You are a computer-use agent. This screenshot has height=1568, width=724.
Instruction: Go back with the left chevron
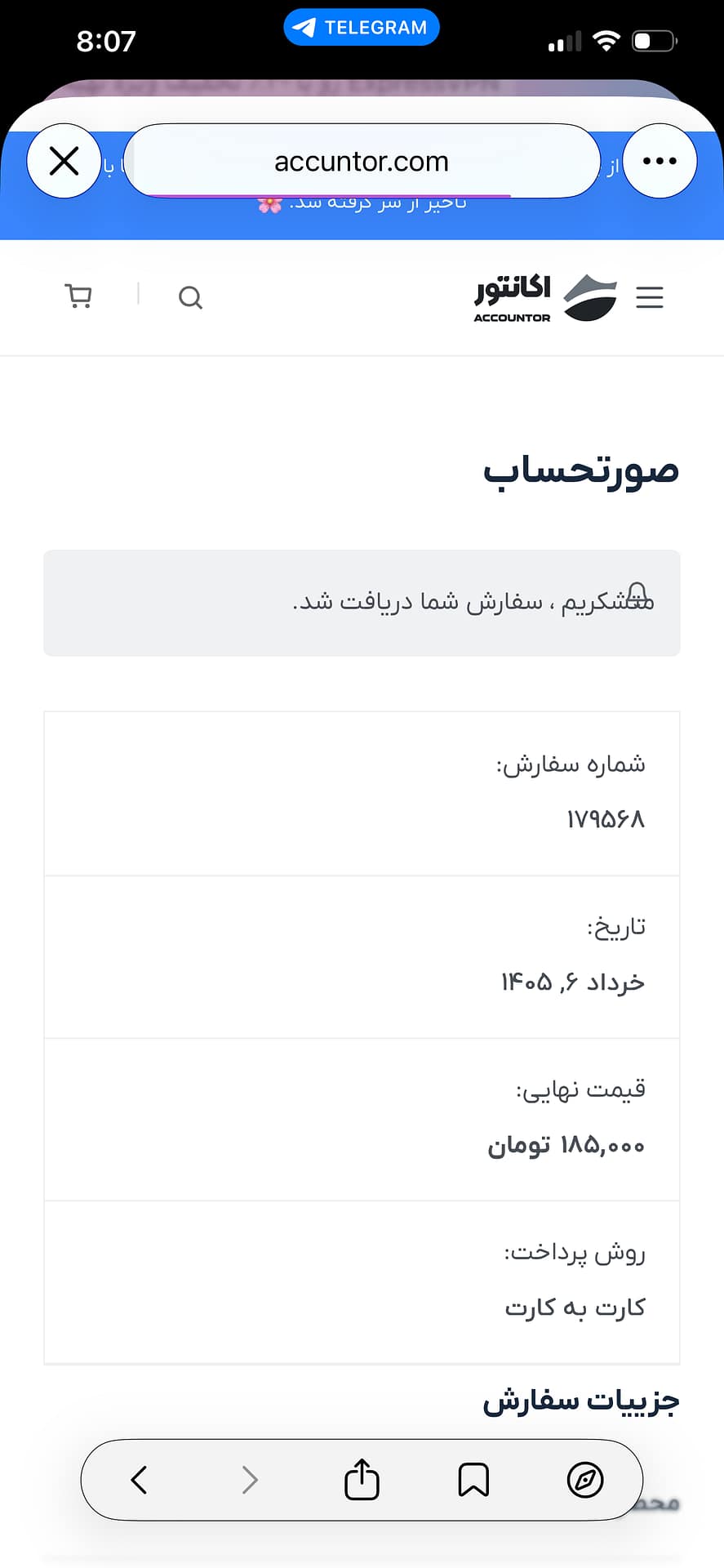coord(139,1480)
